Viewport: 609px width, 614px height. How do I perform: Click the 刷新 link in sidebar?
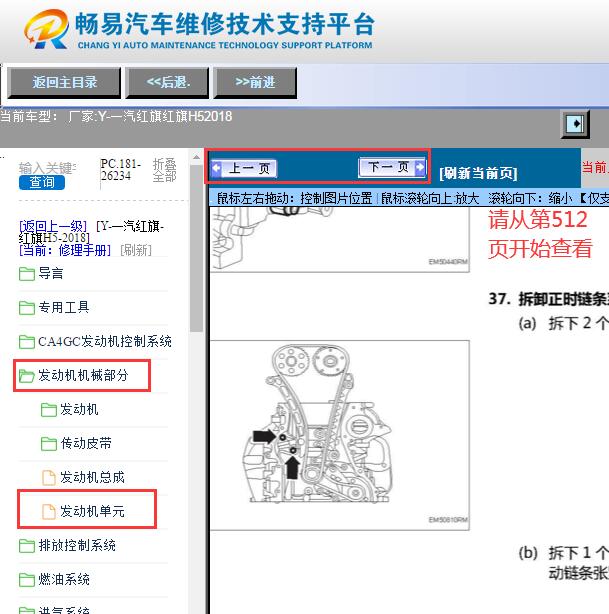point(136,250)
